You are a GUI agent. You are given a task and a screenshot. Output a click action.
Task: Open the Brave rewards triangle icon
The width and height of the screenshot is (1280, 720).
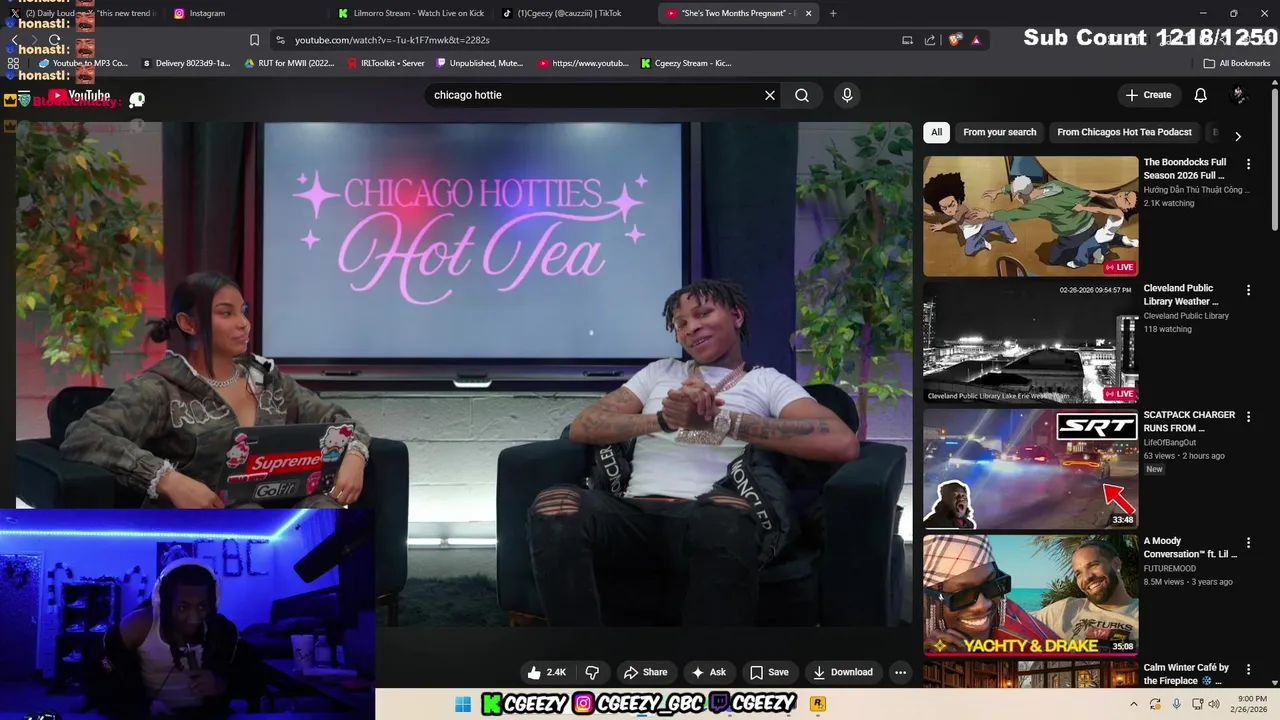[976, 40]
